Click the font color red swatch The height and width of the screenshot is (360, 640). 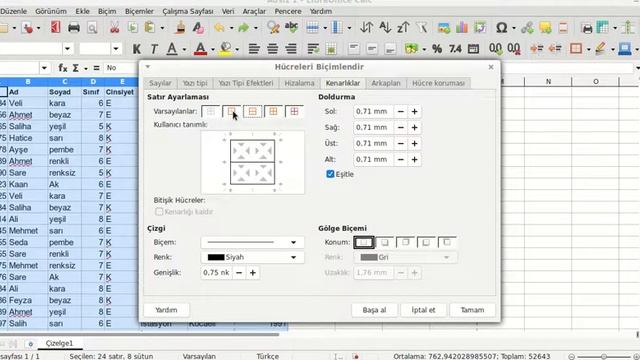point(200,49)
